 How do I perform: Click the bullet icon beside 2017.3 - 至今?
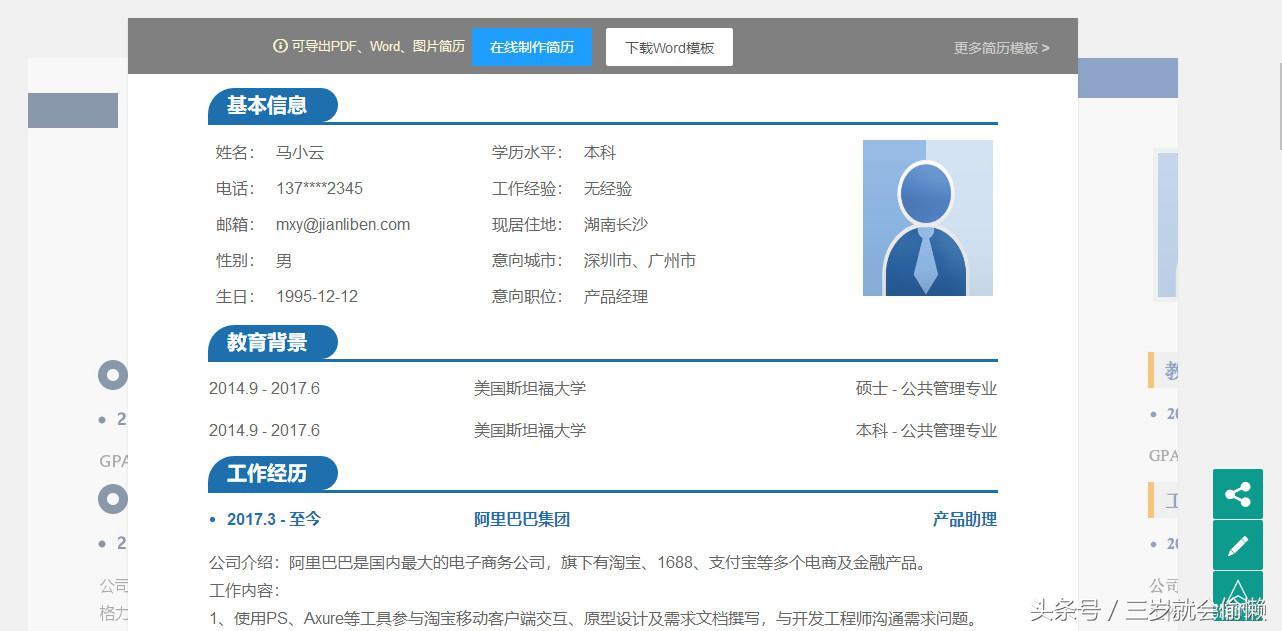click(211, 520)
